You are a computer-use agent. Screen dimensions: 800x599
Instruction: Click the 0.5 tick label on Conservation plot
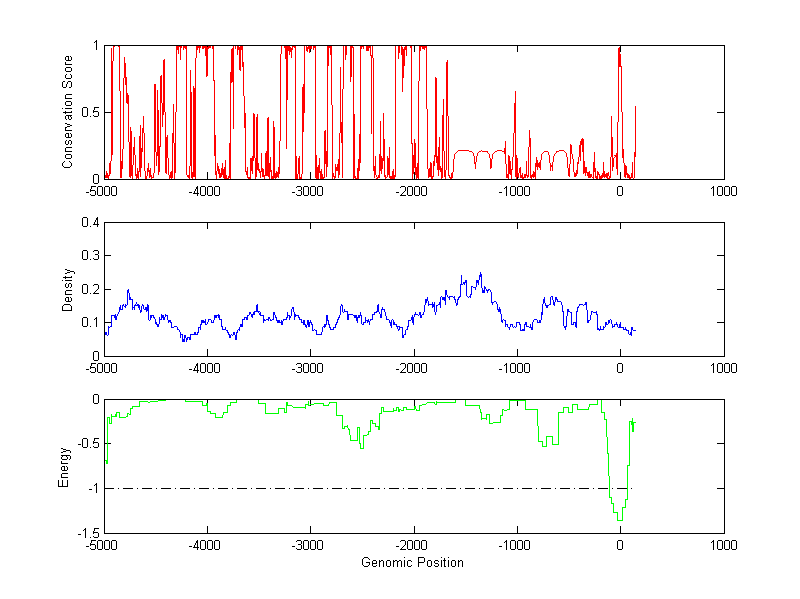[88, 112]
